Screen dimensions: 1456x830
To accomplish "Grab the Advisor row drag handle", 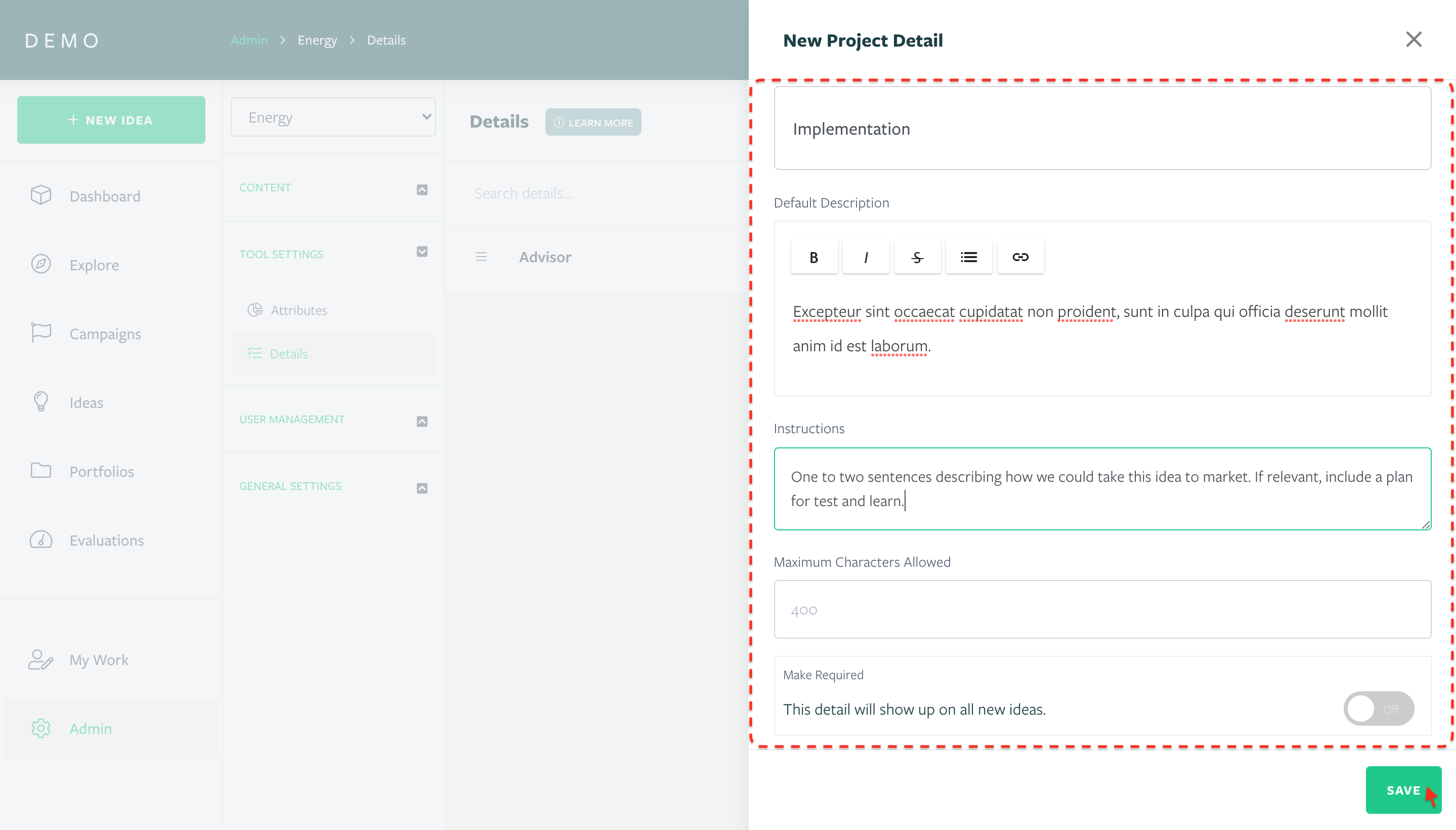I will coord(482,257).
